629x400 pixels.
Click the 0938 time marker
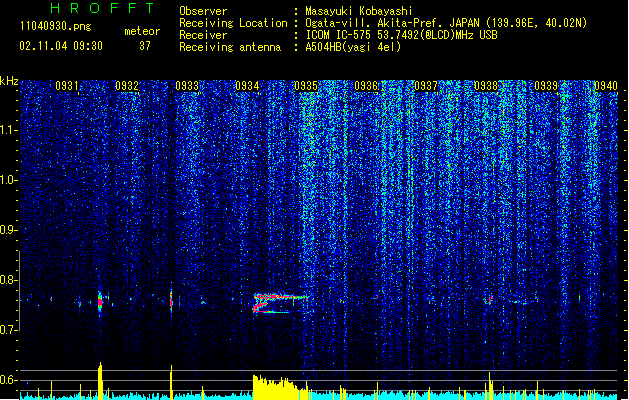486,86
